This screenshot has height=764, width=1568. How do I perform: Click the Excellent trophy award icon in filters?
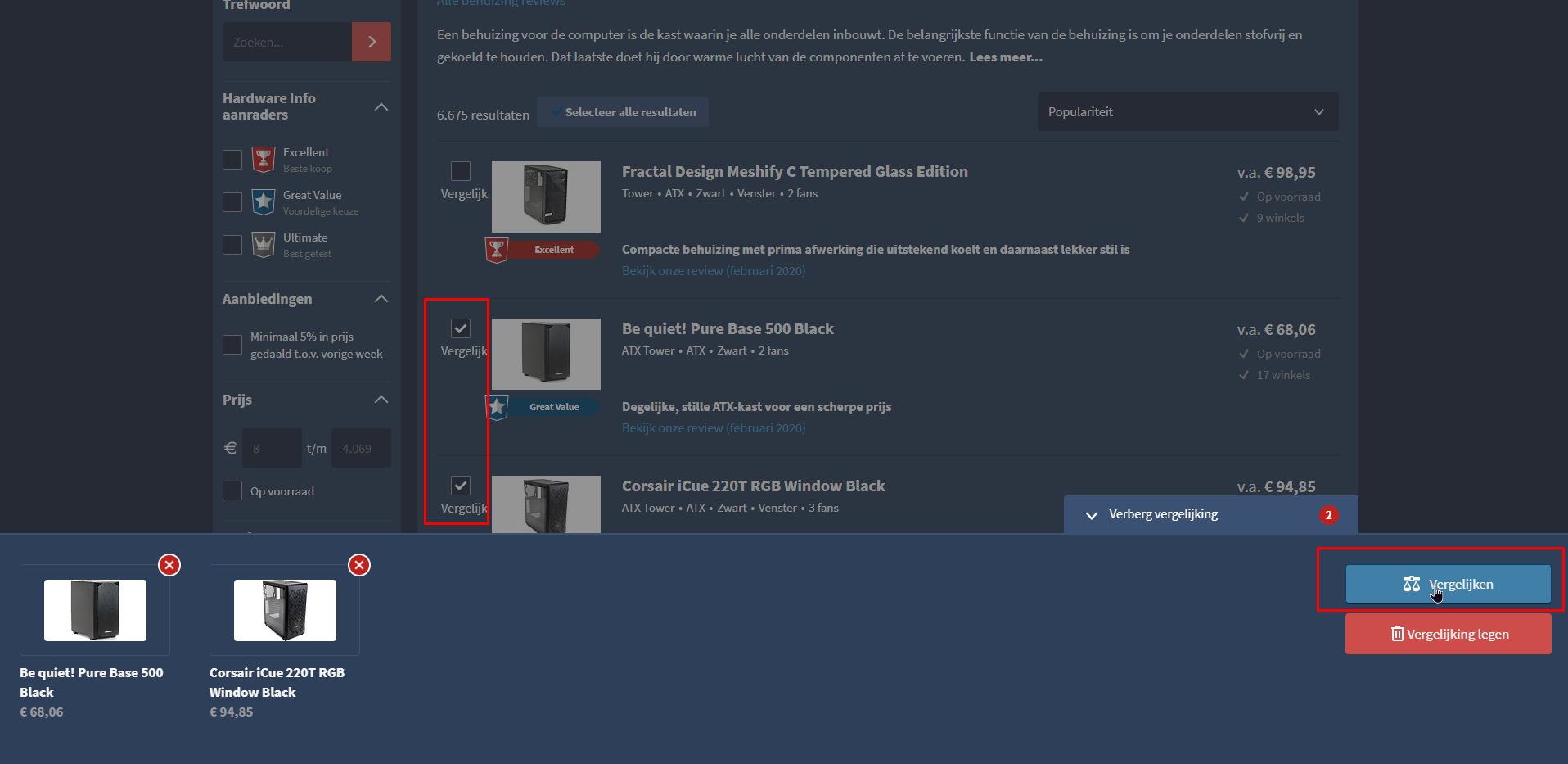[264, 159]
